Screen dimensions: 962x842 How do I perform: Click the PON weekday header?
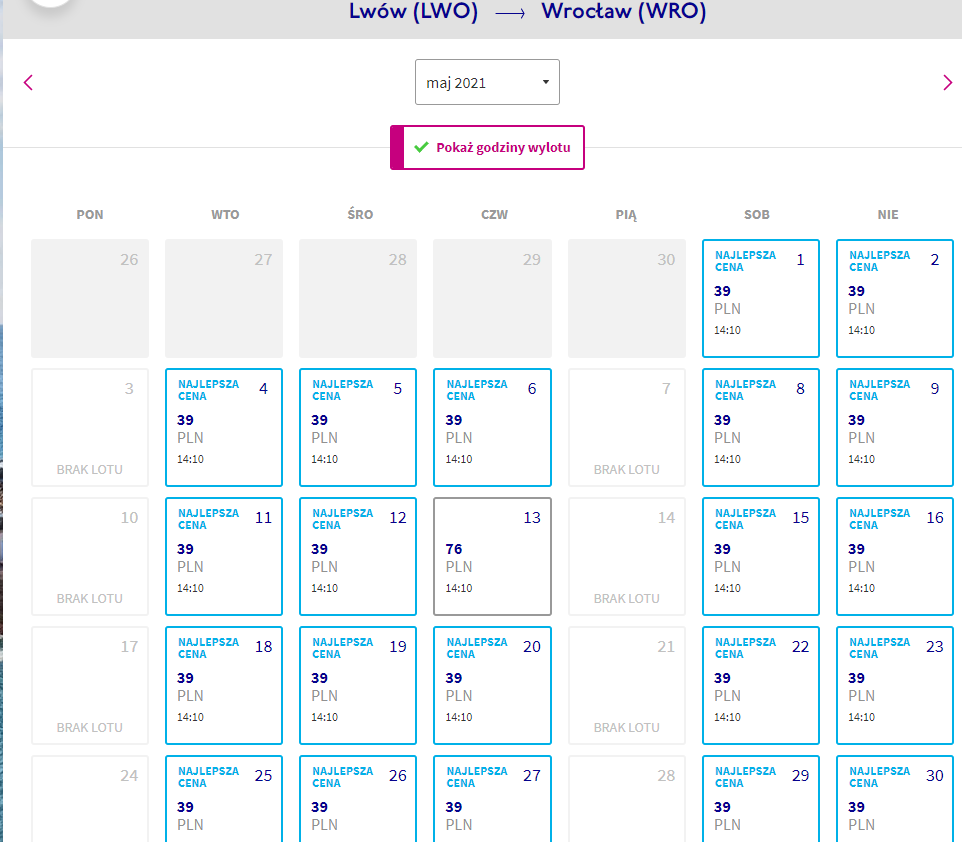pyautogui.click(x=90, y=215)
